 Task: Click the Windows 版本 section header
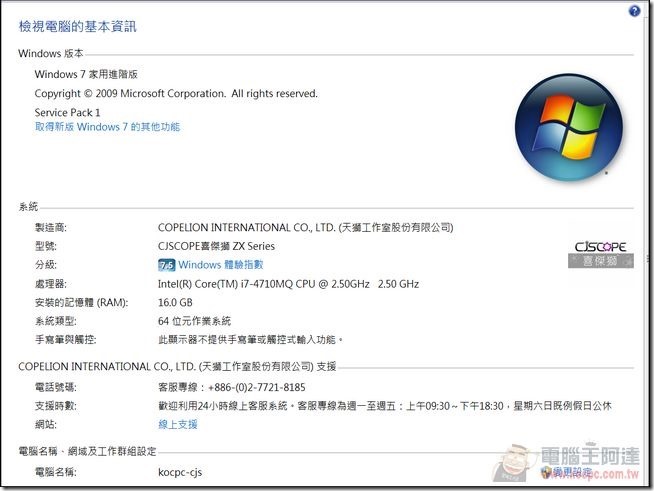(x=51, y=53)
